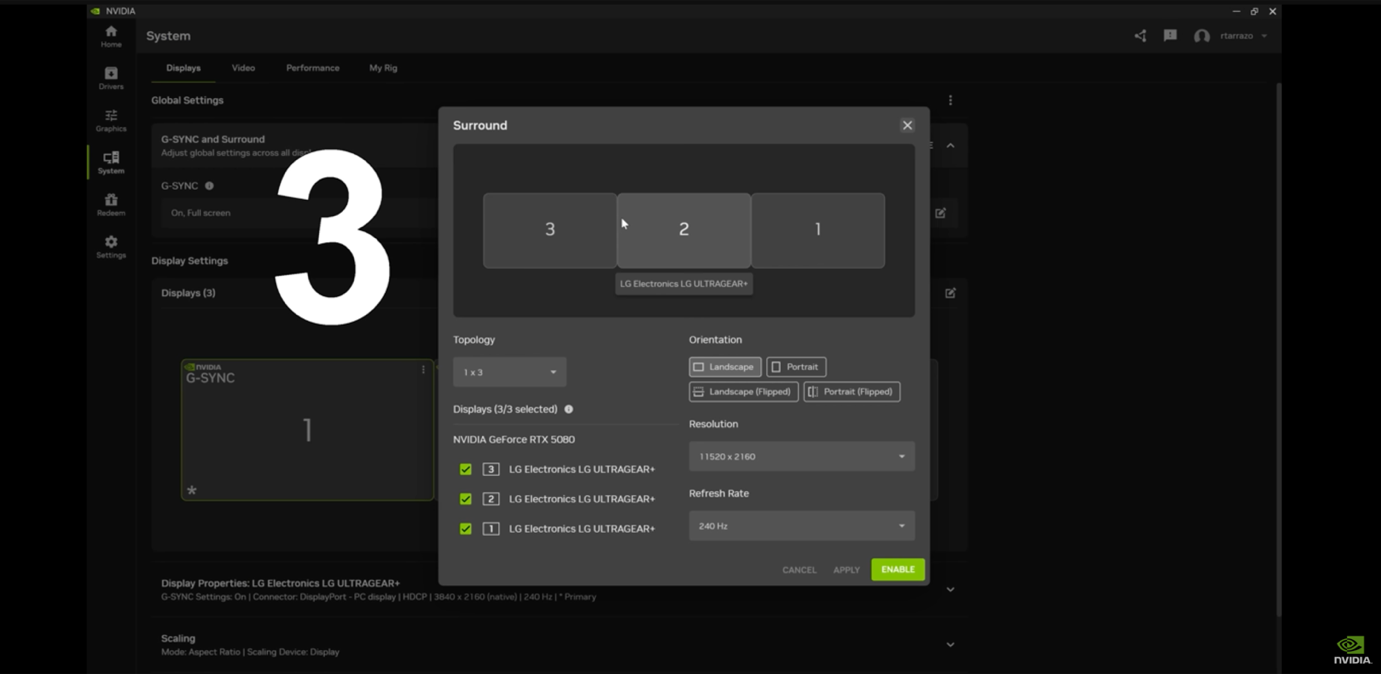This screenshot has height=674, width=1381.
Task: Open the Resolution 11520 x 2160 dropdown
Action: point(801,457)
